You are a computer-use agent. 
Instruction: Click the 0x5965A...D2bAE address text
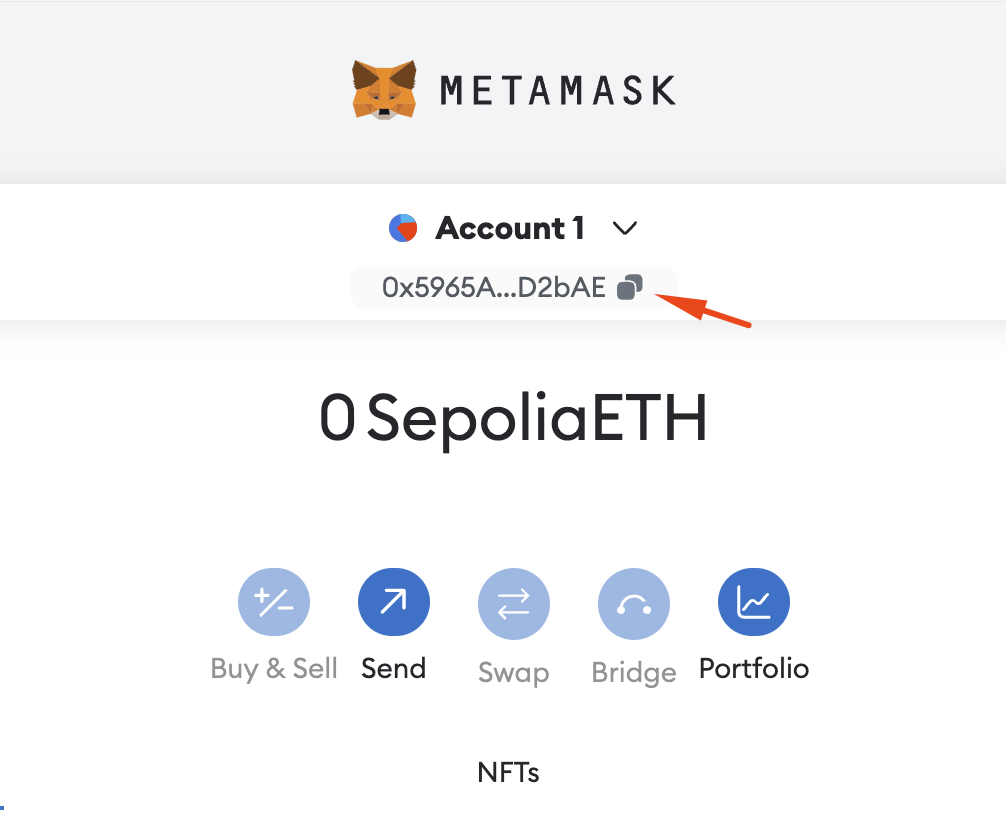click(x=494, y=288)
